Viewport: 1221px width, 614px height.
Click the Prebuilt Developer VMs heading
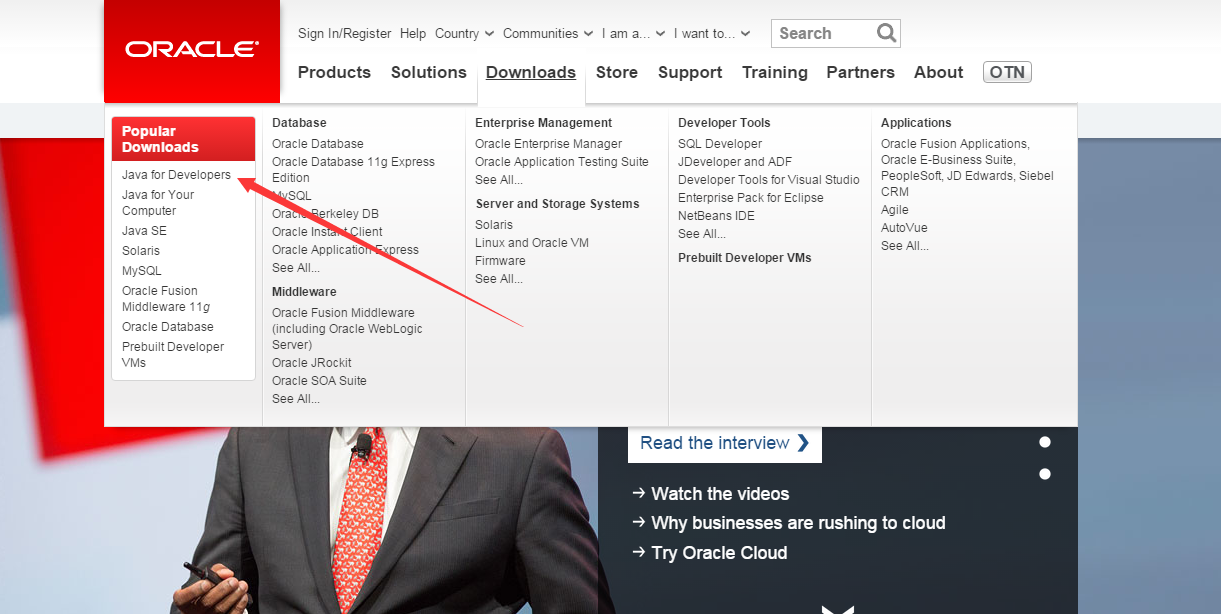tap(745, 258)
